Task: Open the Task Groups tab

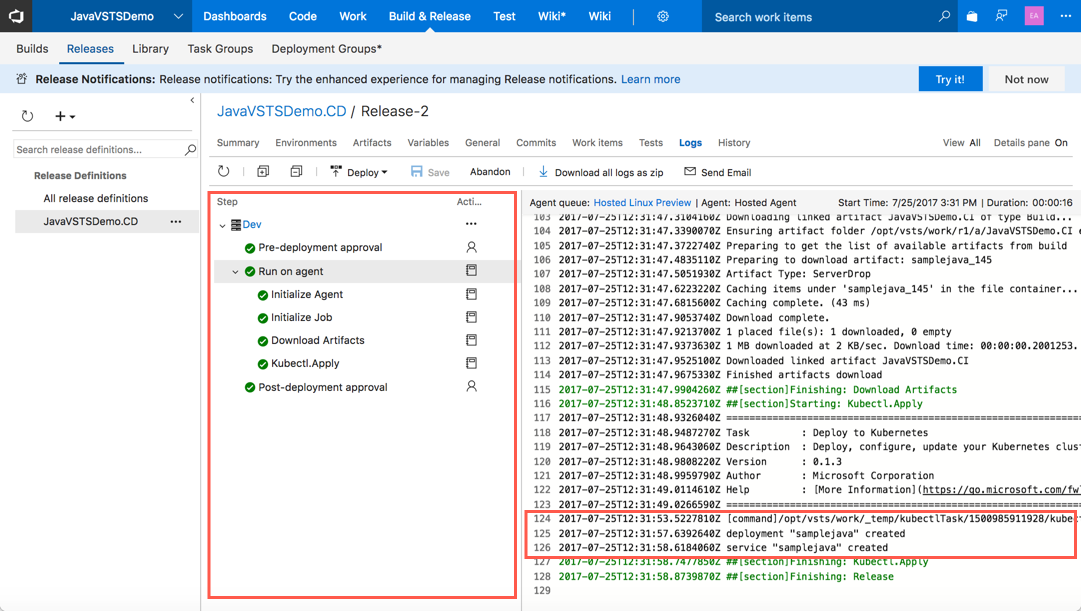Action: pyautogui.click(x=220, y=49)
